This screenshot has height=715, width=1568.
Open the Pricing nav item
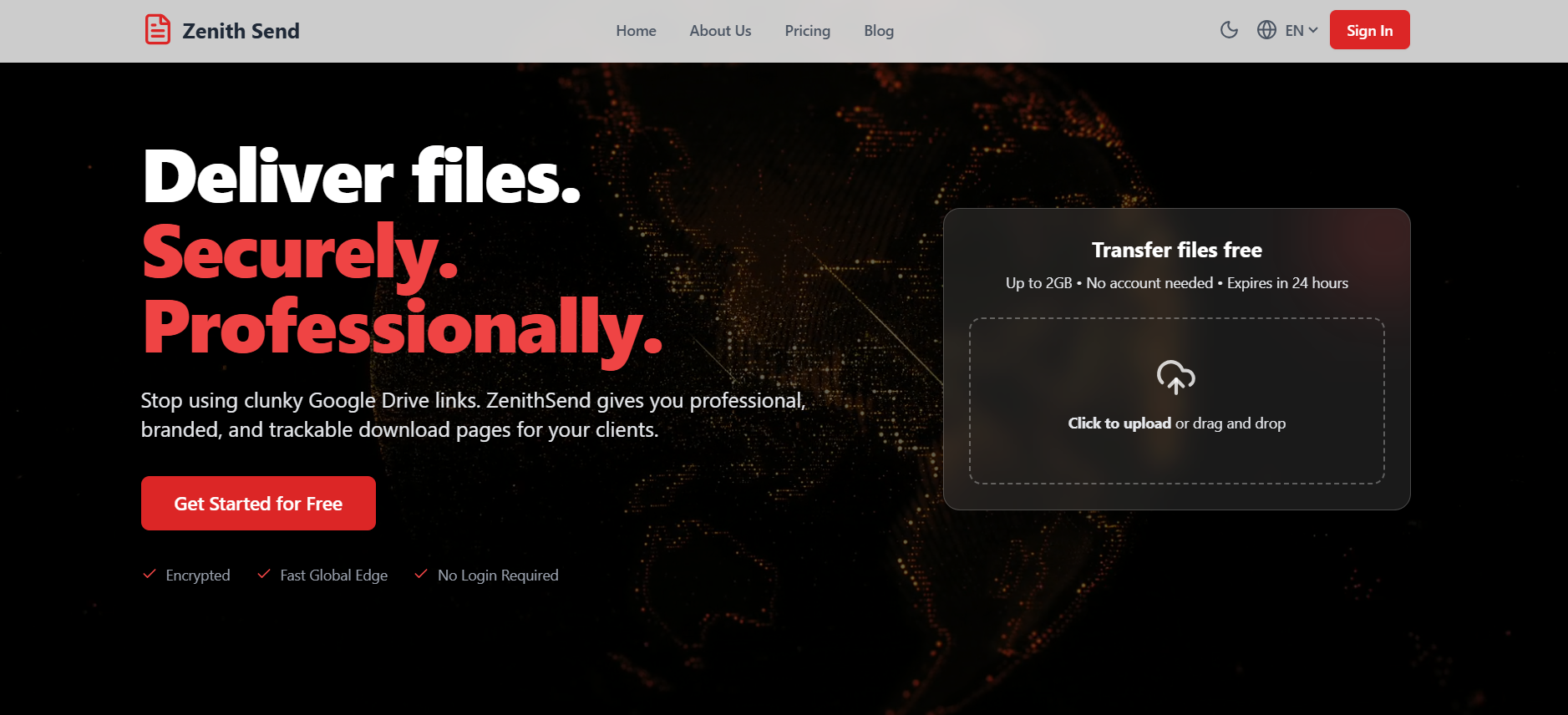[x=807, y=31]
